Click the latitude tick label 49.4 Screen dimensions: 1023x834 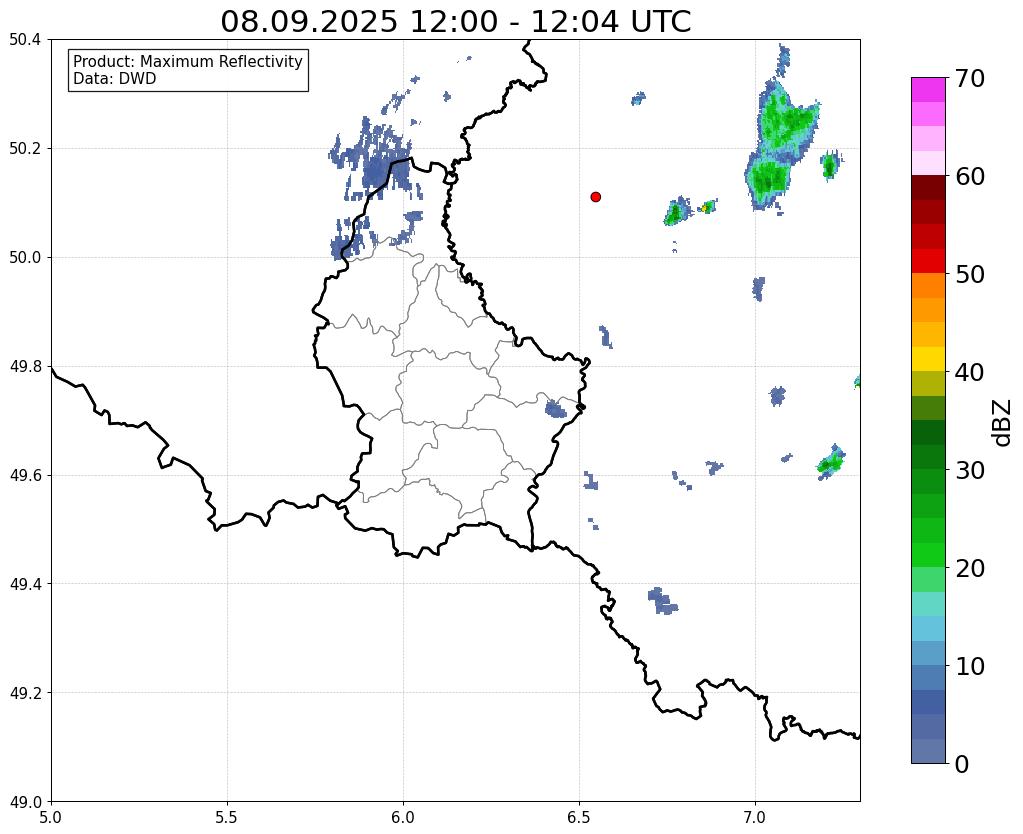click(25, 584)
